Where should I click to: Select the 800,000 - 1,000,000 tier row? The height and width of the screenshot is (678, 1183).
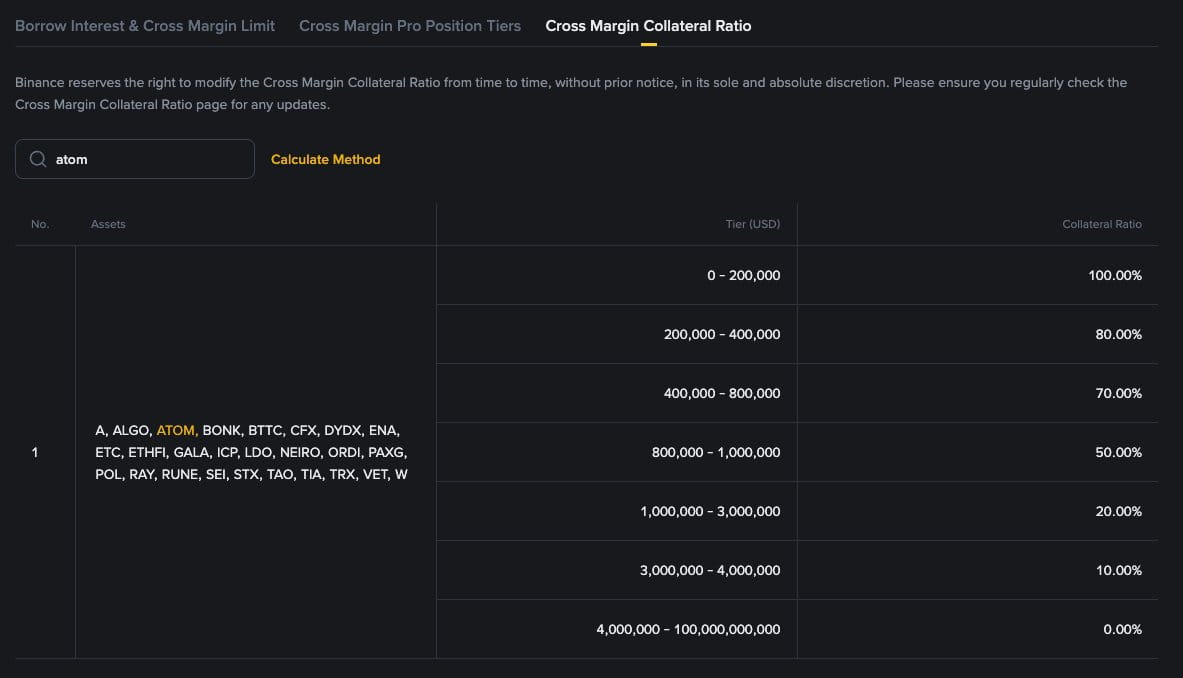tap(716, 452)
